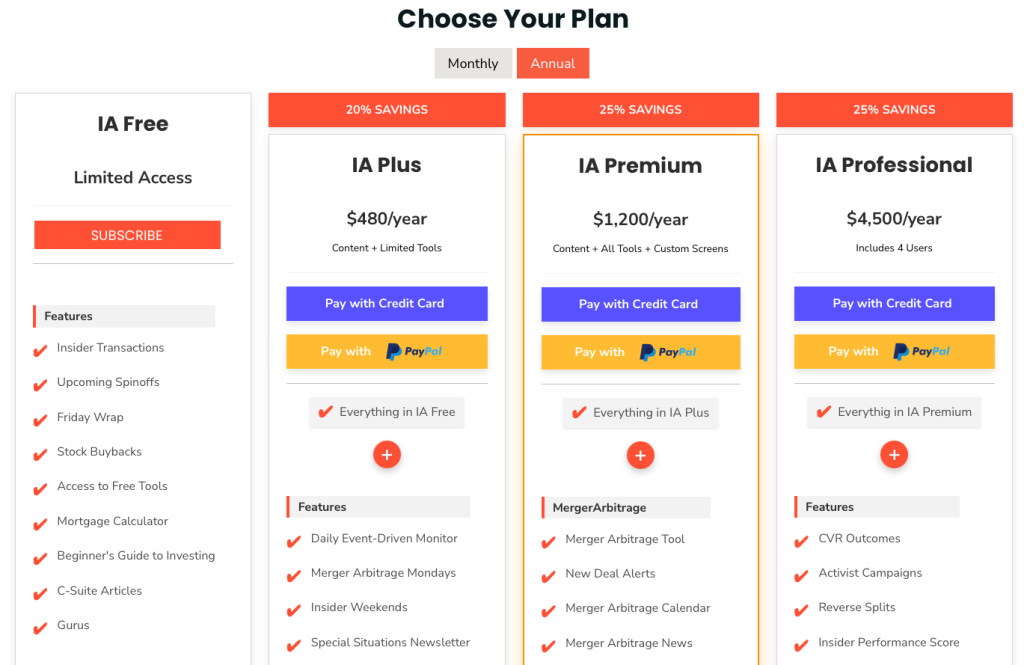Click the plus icon in the IA Premium column
This screenshot has height=665, width=1024.
coord(640,454)
